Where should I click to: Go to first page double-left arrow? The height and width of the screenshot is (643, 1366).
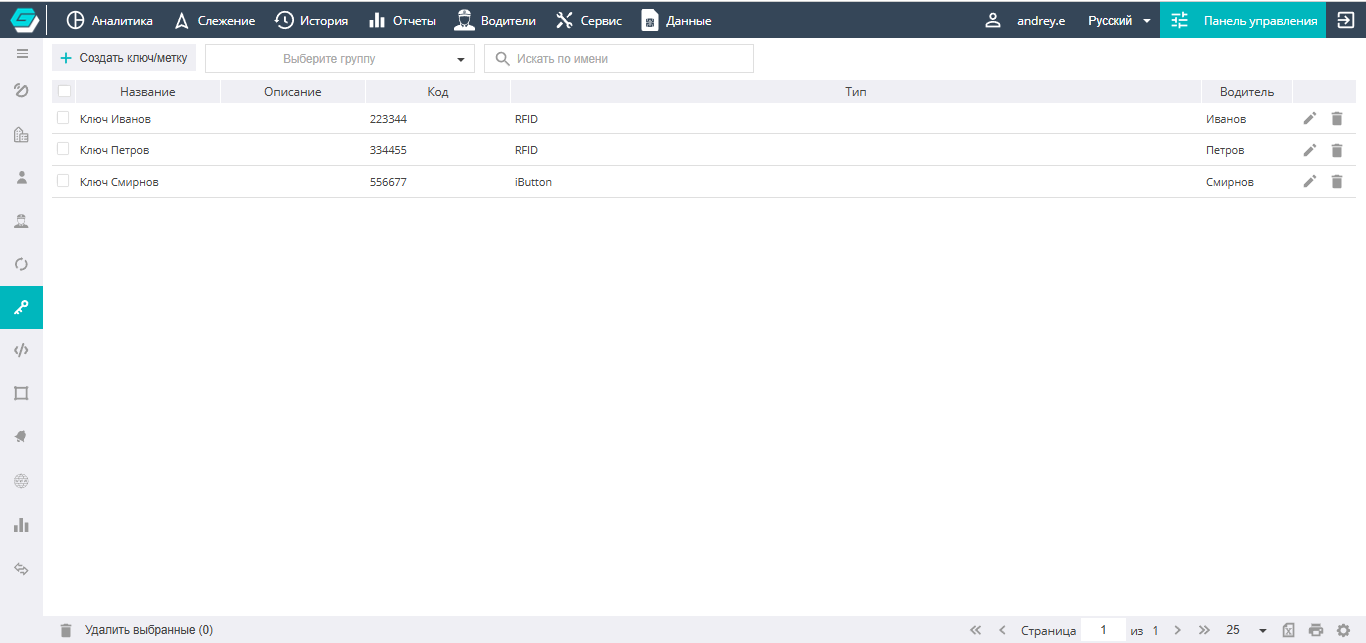(x=976, y=630)
